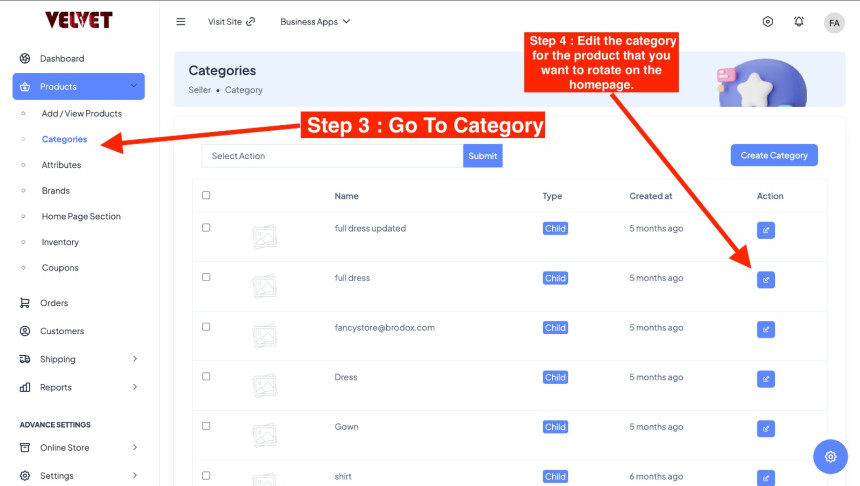Open the notifications bell icon
Image resolution: width=860 pixels, height=486 pixels.
tap(799, 22)
